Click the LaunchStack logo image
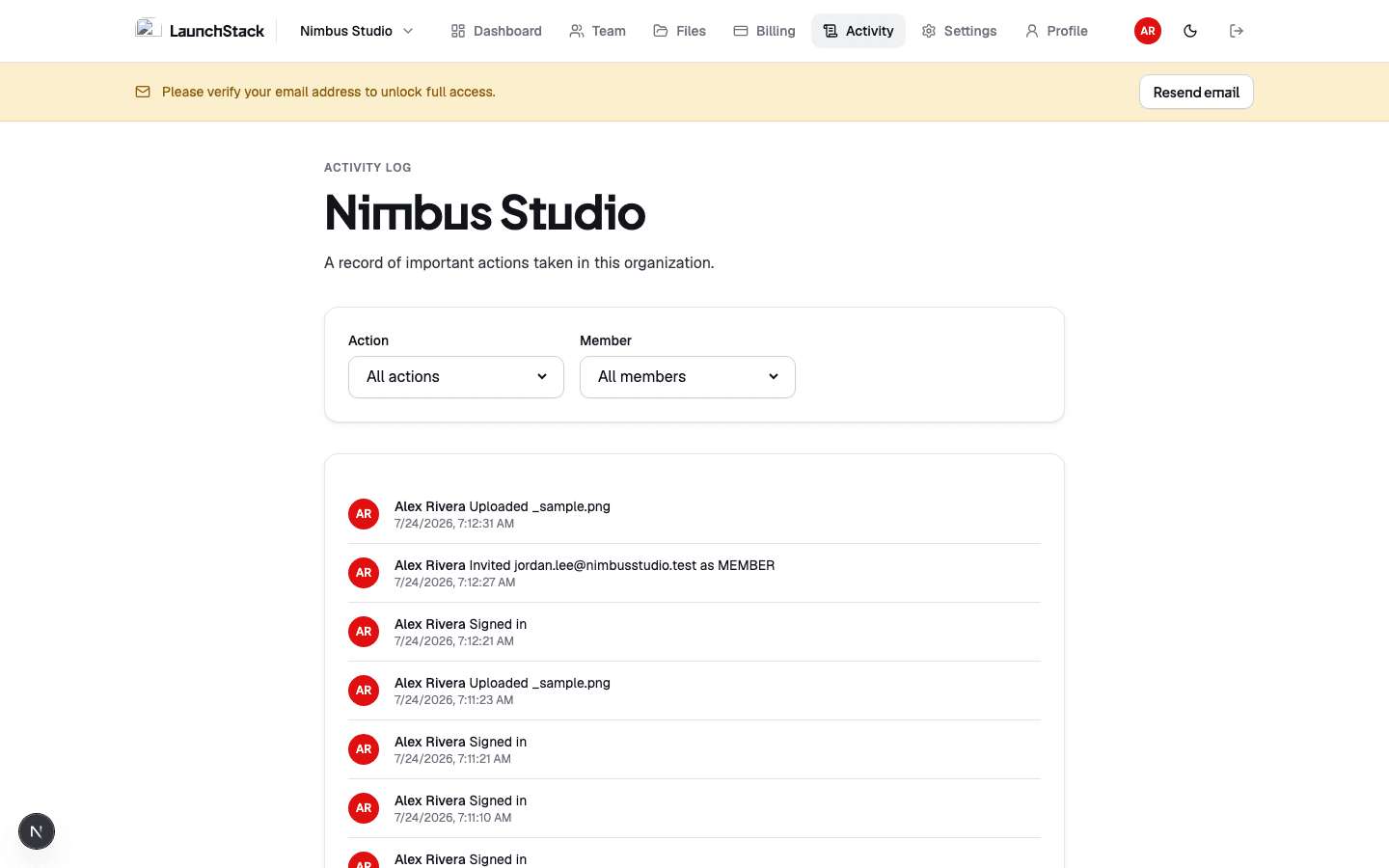The image size is (1389, 868). click(x=148, y=29)
